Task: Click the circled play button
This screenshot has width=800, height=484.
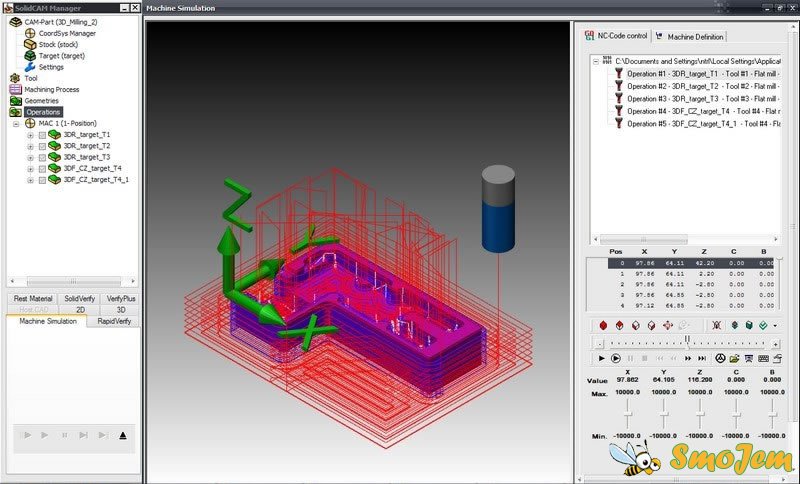Action: point(616,359)
